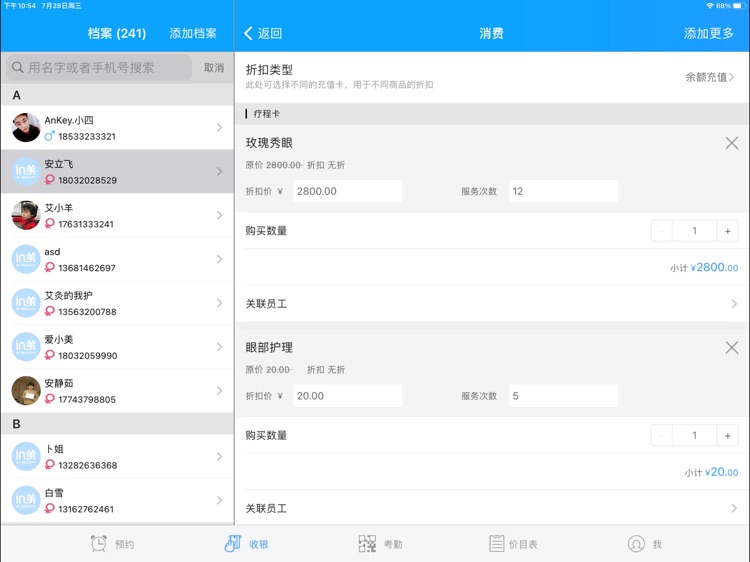The width and height of the screenshot is (750, 562).
Task: Tap 返回 link text
Action: tap(270, 33)
